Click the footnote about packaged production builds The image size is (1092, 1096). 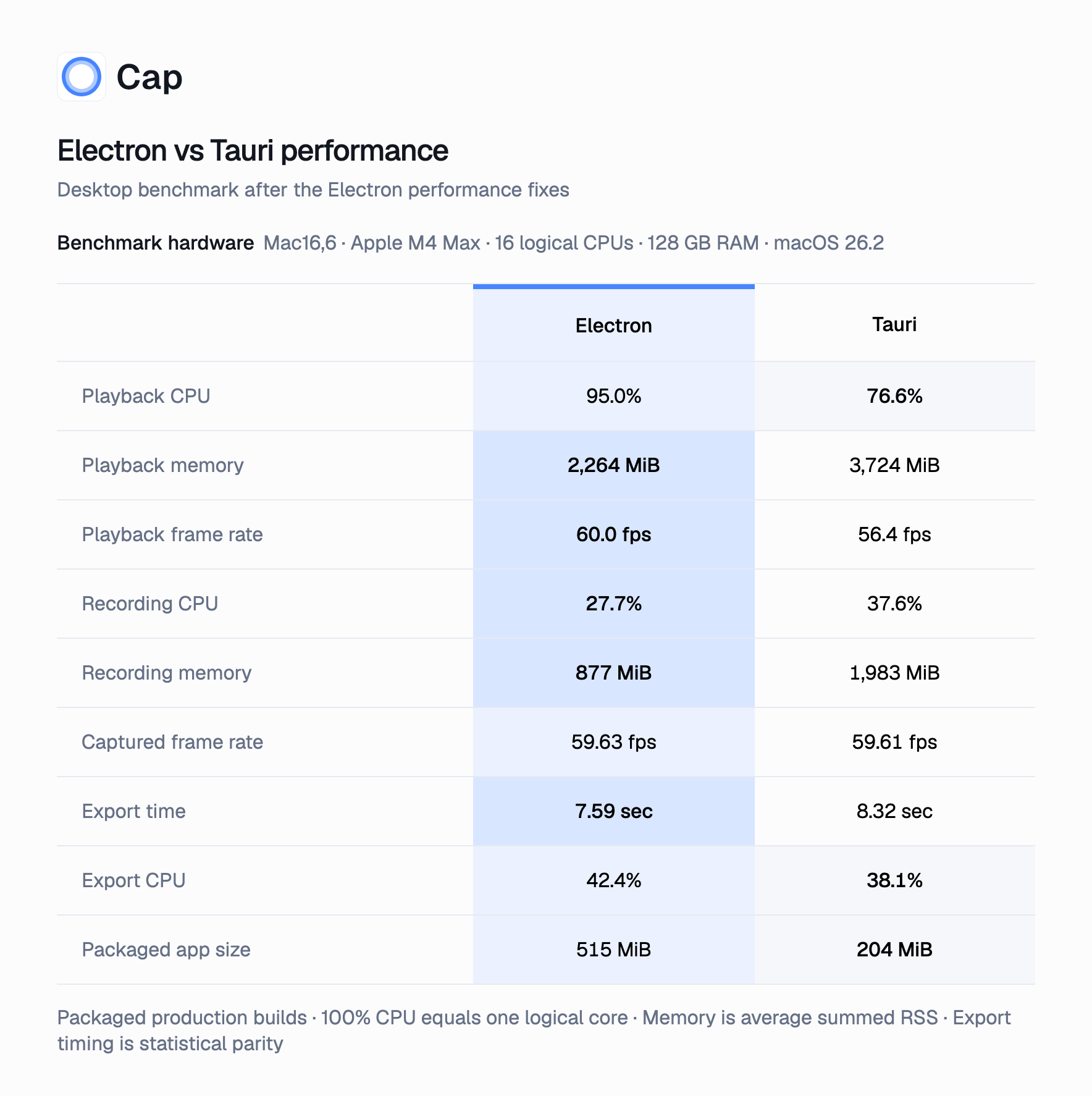(534, 1031)
